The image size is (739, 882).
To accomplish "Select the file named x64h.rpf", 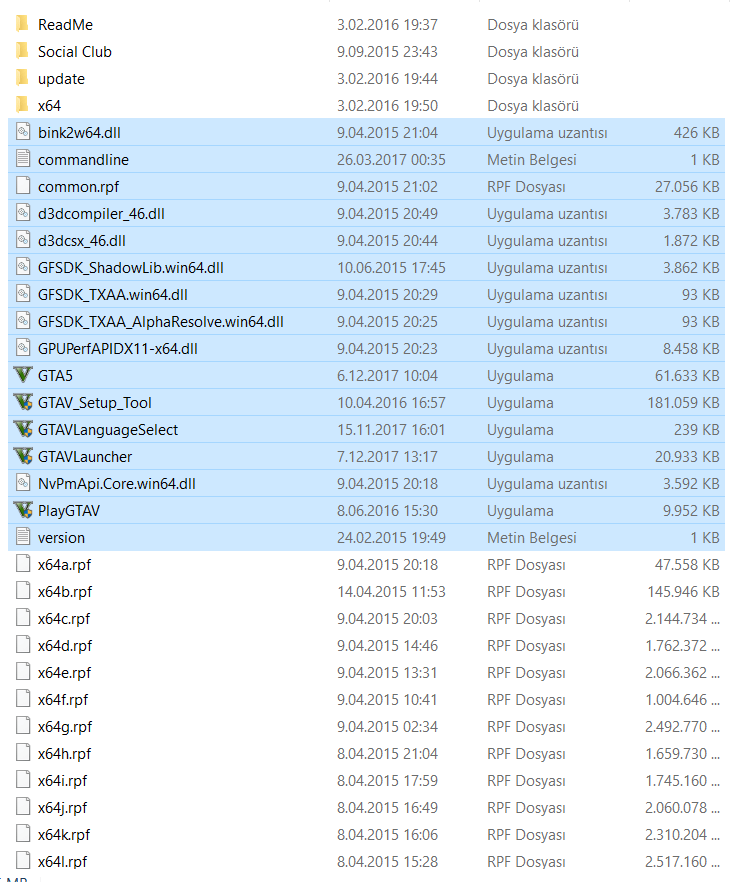I will pos(64,754).
